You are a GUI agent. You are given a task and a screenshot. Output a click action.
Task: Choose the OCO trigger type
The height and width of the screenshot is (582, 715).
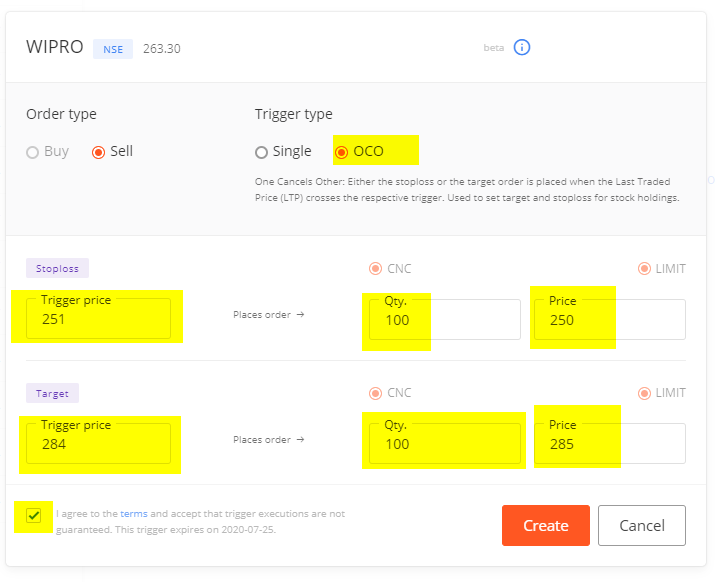point(359,151)
